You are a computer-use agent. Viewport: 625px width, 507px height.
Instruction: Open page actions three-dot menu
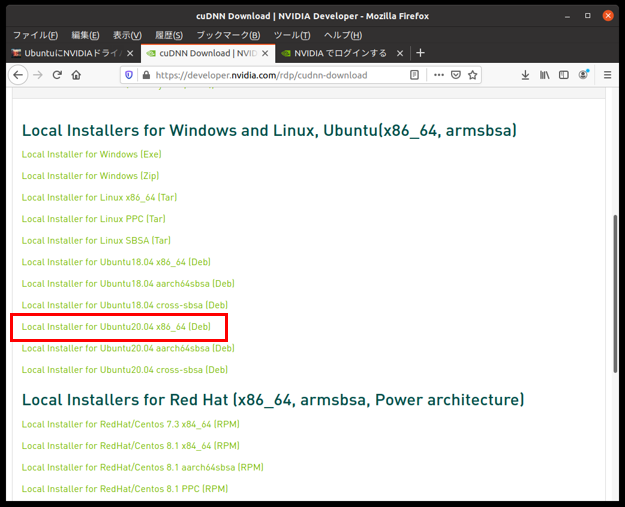tap(439, 75)
